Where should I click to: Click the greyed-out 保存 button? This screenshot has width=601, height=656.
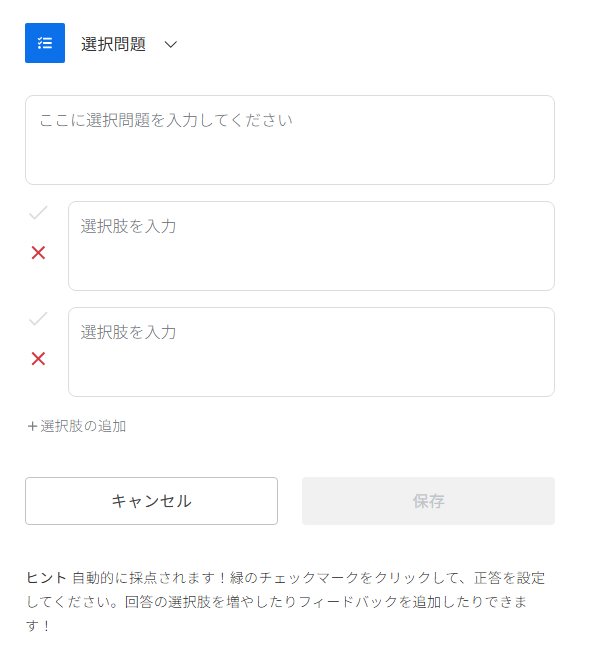tap(428, 501)
